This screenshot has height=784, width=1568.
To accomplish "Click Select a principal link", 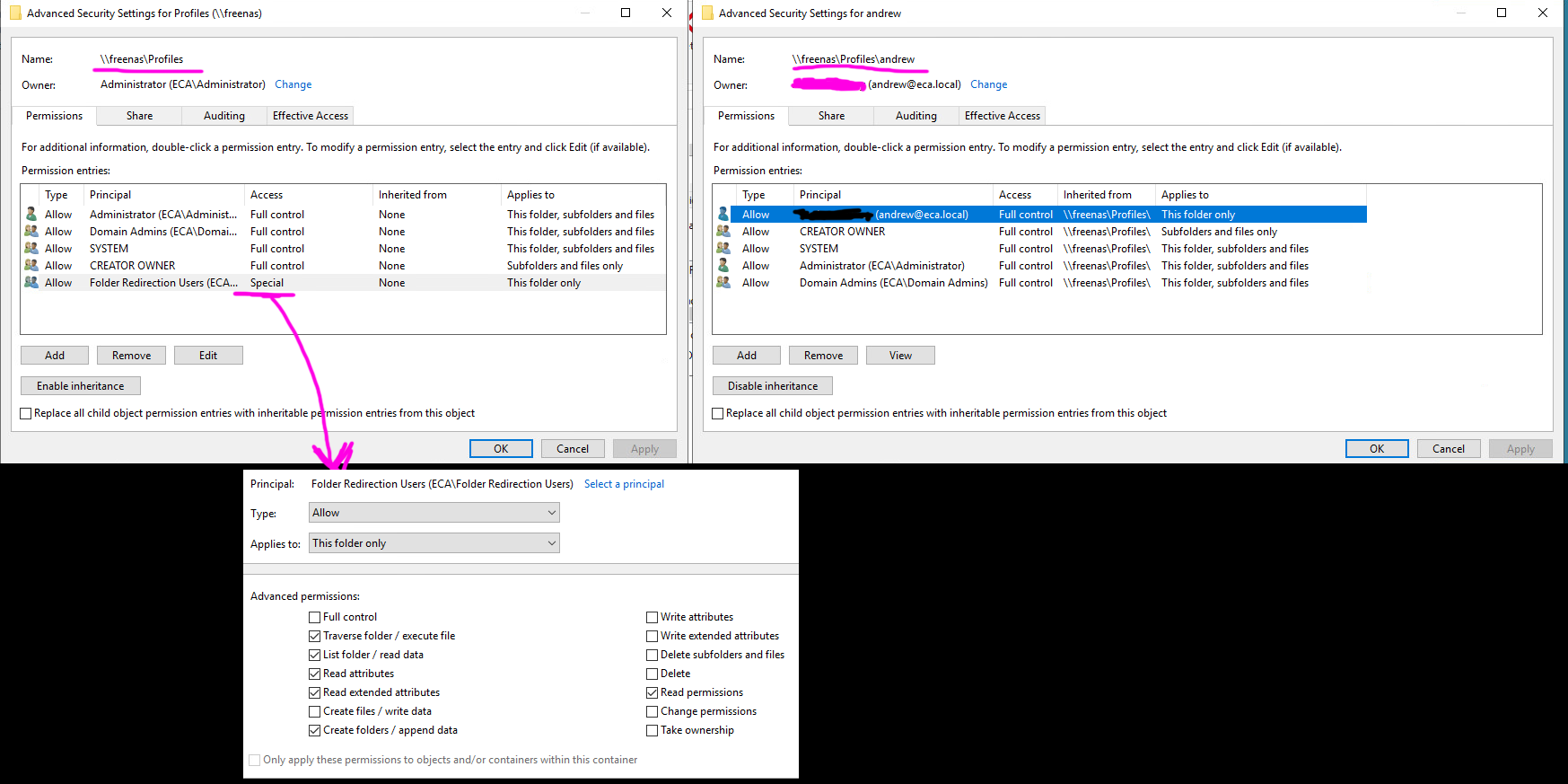I will coord(625,484).
